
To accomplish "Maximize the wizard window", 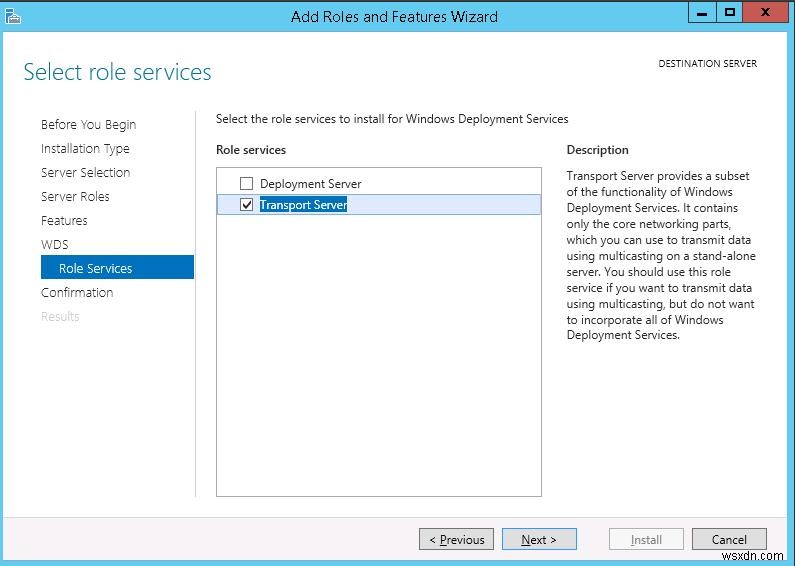I will click(x=730, y=13).
